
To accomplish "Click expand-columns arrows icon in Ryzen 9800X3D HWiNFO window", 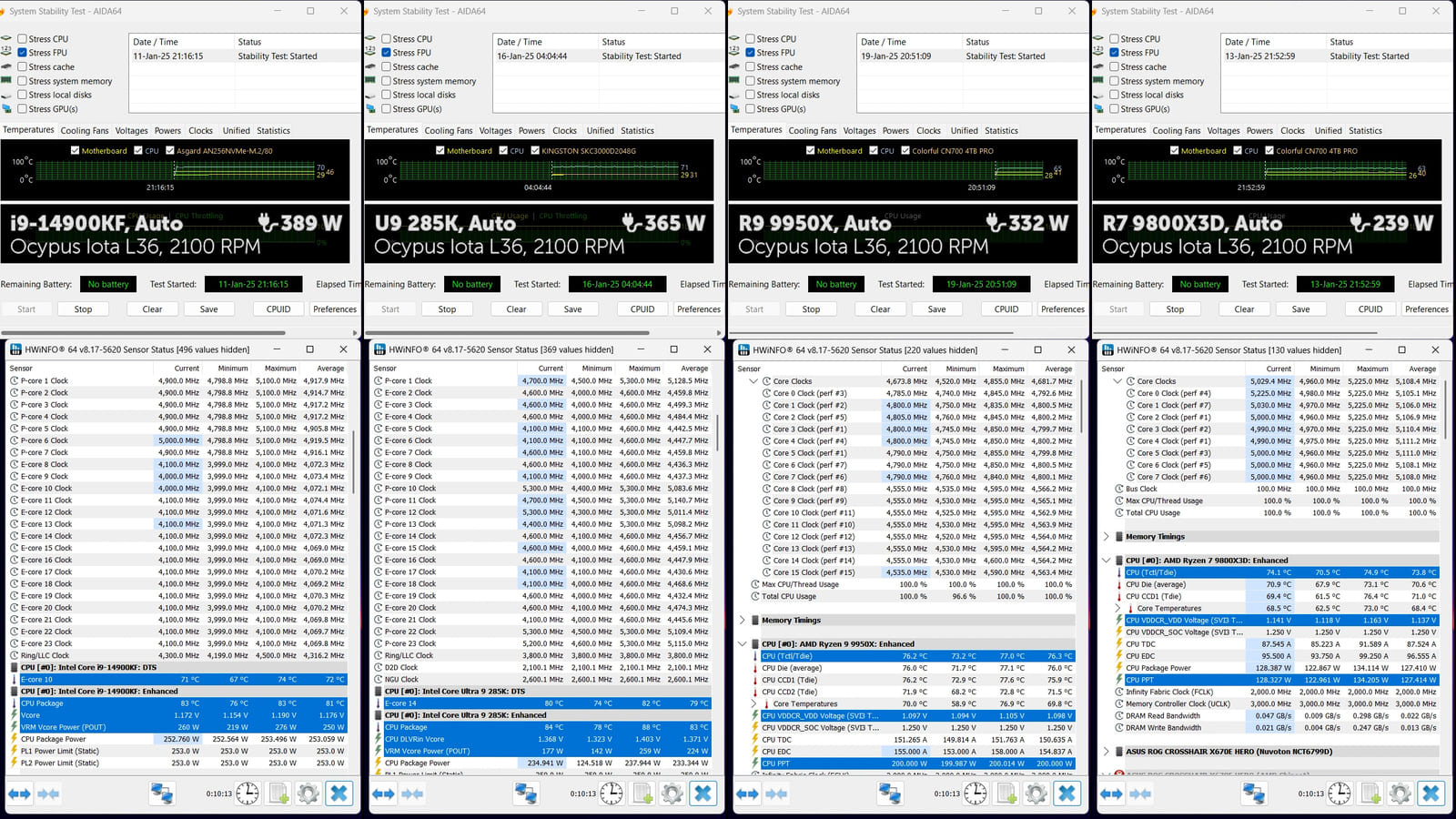I will pyautogui.click(x=1111, y=794).
